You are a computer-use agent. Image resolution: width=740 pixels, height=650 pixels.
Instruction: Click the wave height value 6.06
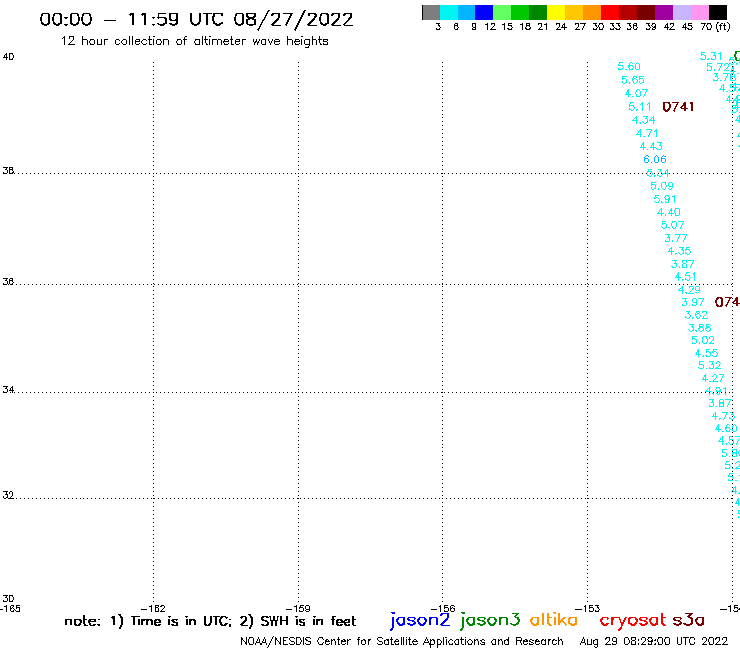tap(655, 160)
